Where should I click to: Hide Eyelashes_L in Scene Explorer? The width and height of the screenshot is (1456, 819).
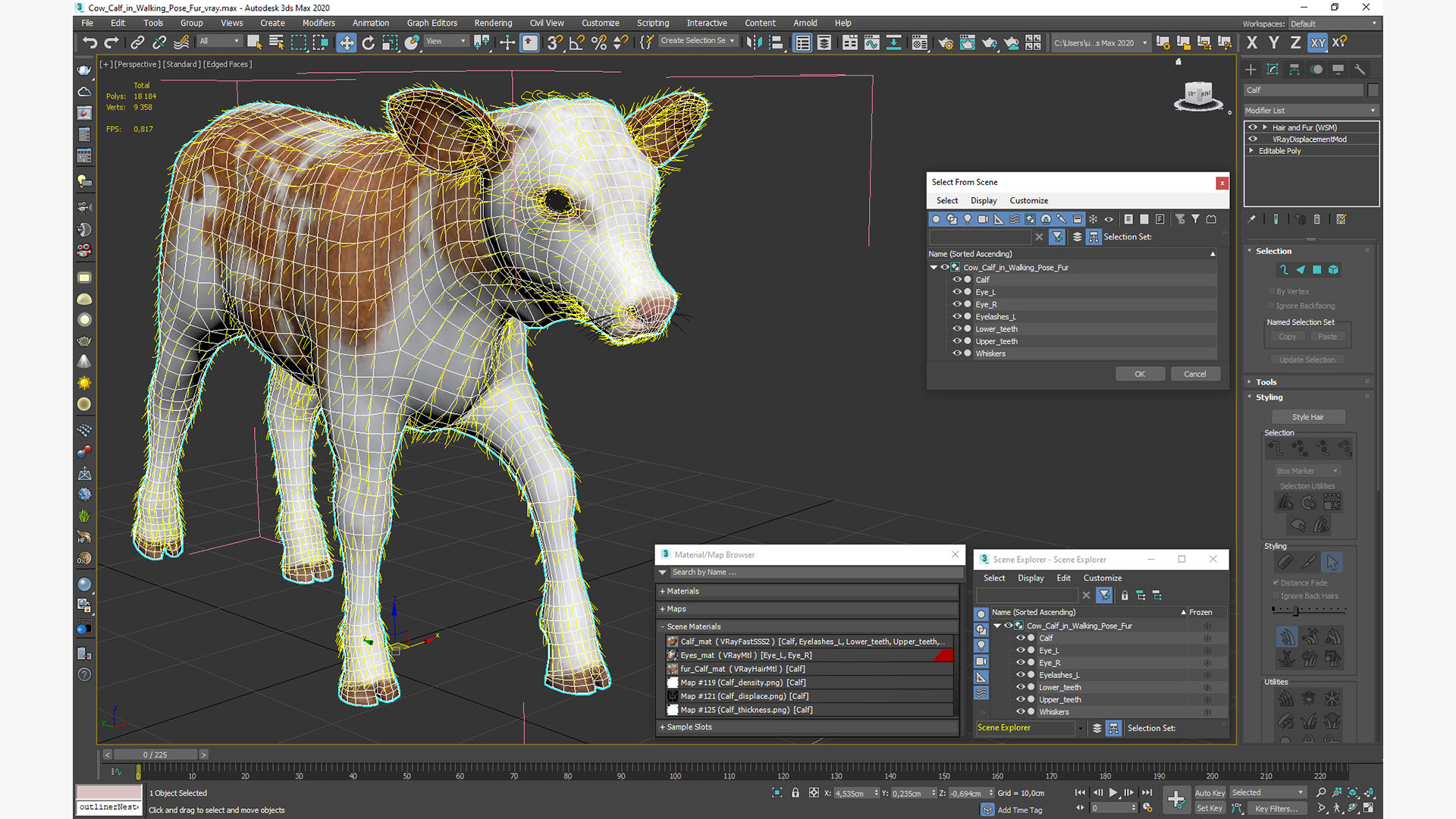[x=1021, y=675]
